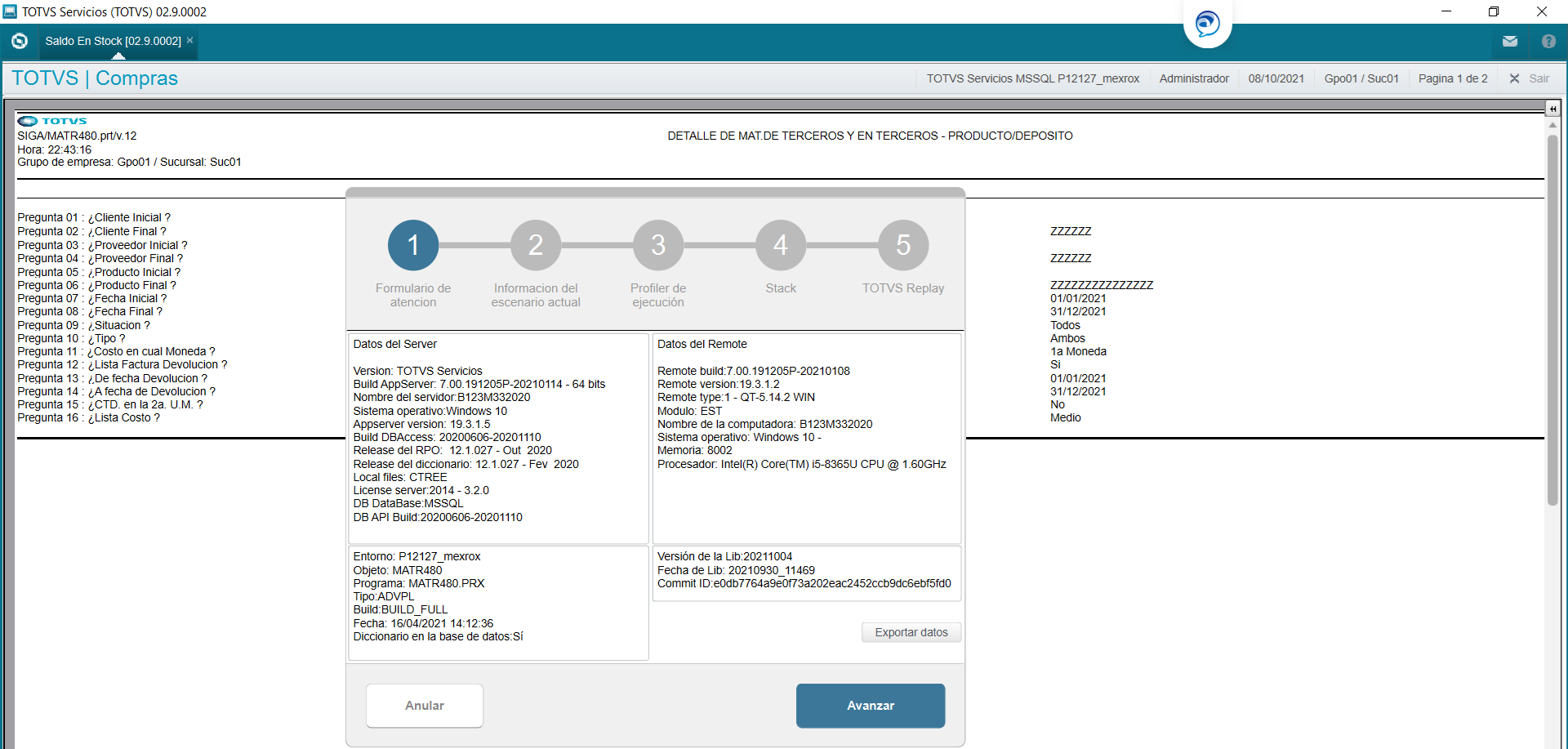Click the TOTVS logo in report header

pos(52,121)
